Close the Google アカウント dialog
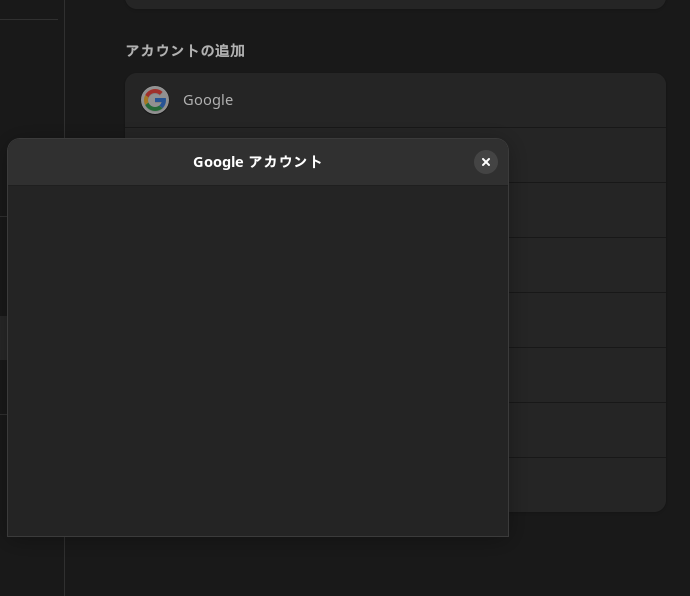Image resolution: width=690 pixels, height=596 pixels. tap(486, 162)
